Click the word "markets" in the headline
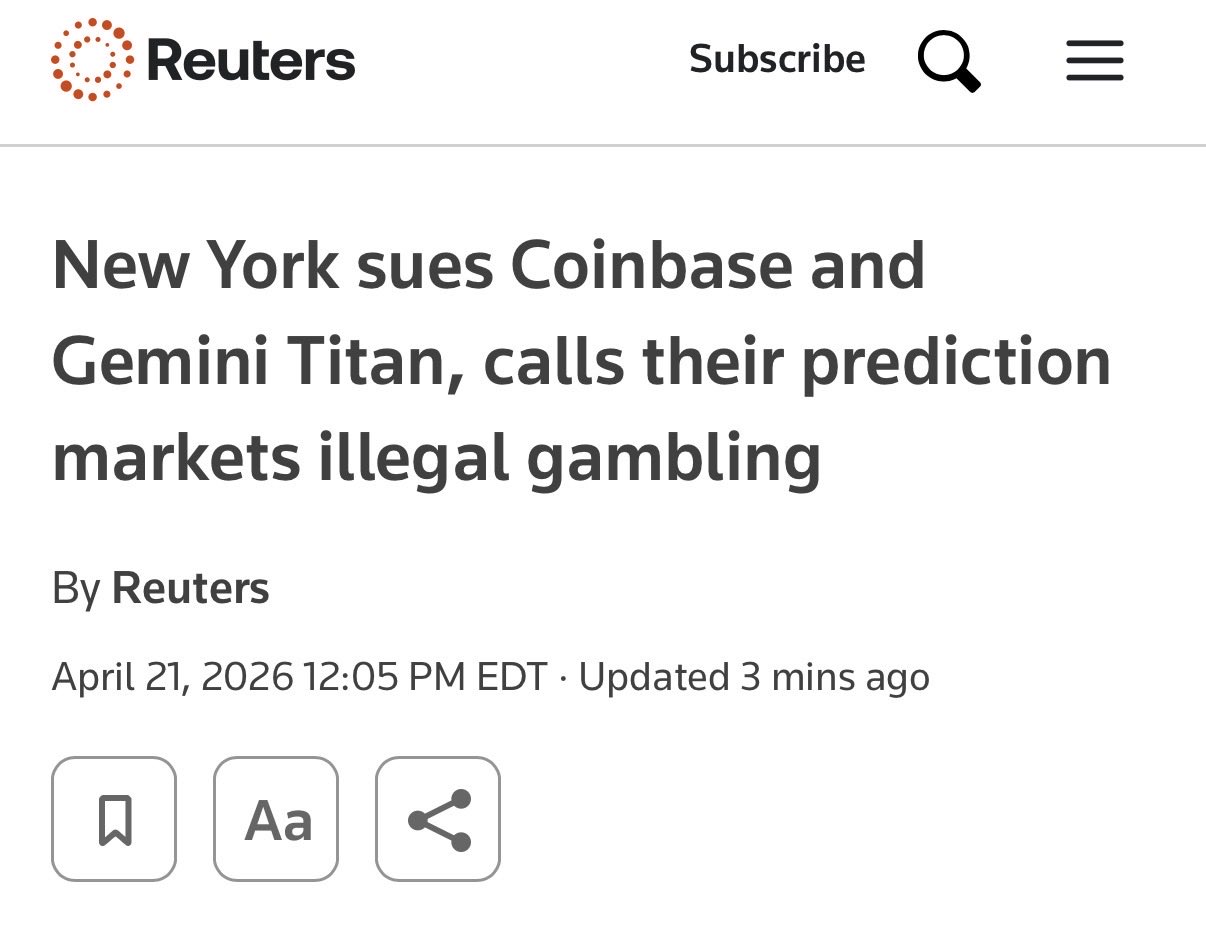Image resolution: width=1206 pixels, height=944 pixels. click(x=176, y=457)
